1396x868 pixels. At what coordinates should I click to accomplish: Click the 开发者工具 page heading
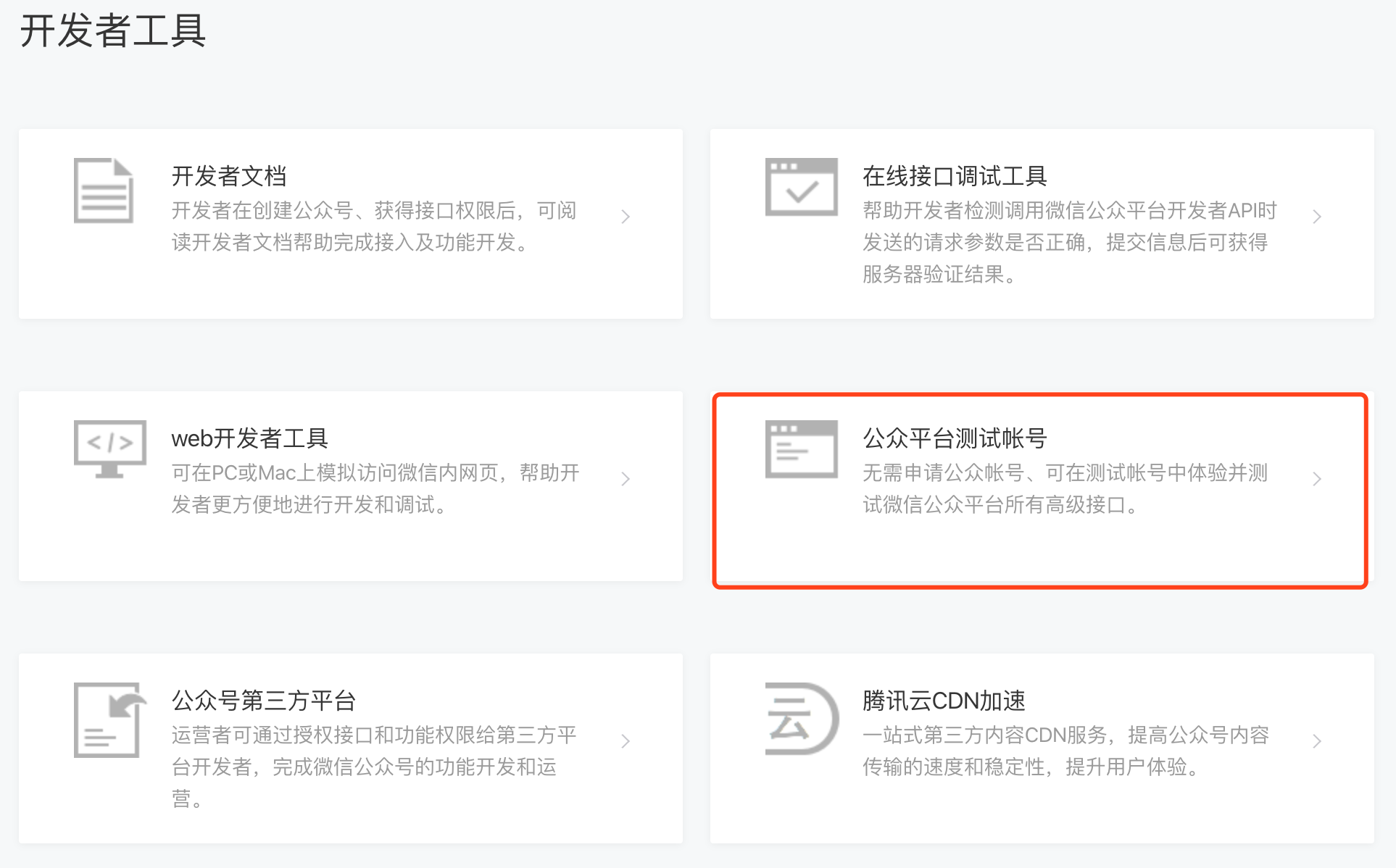(113, 30)
